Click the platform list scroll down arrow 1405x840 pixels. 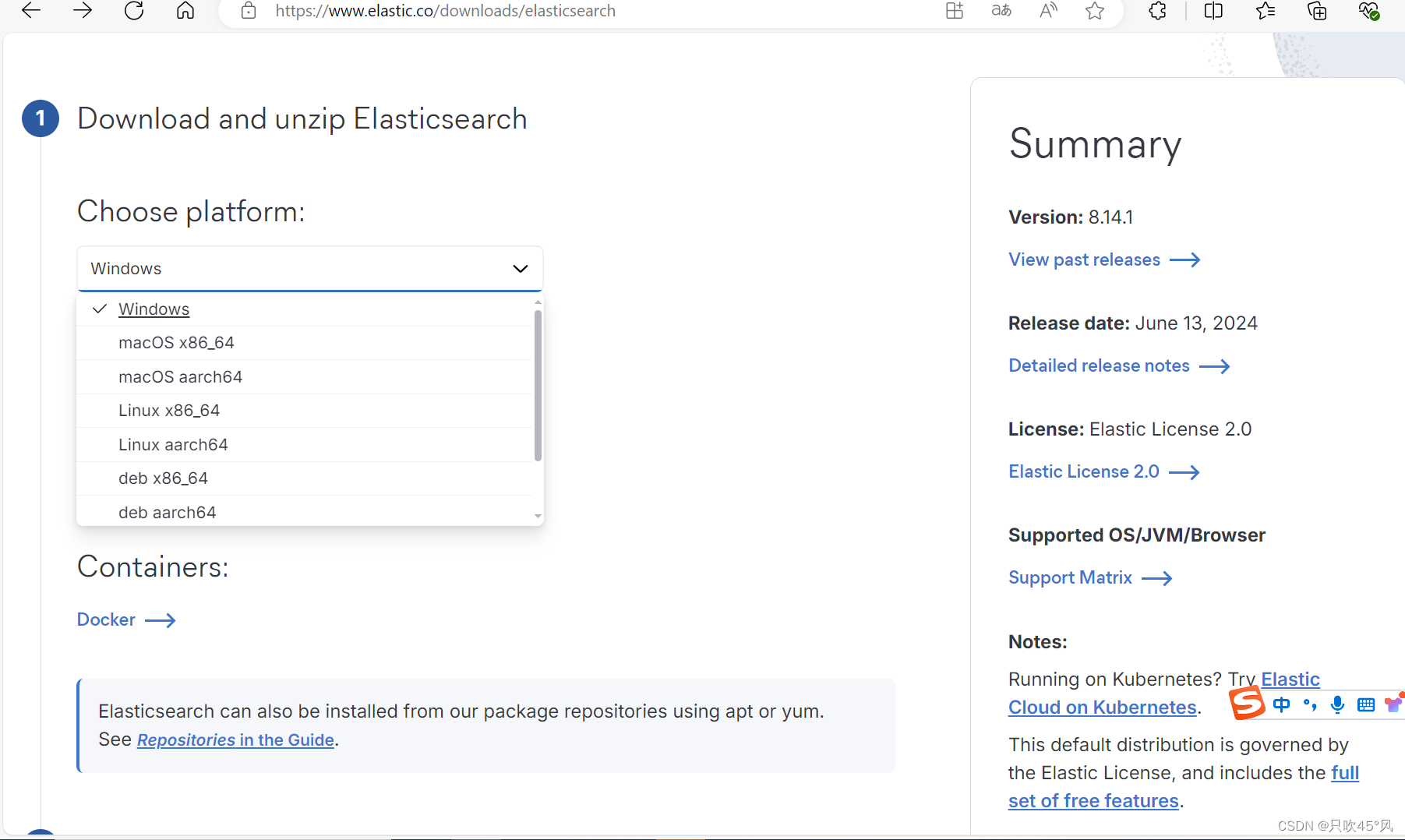(x=538, y=516)
